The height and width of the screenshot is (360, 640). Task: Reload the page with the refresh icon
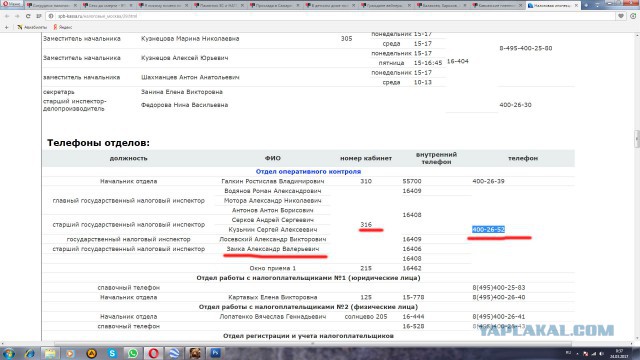pyautogui.click(x=28, y=16)
